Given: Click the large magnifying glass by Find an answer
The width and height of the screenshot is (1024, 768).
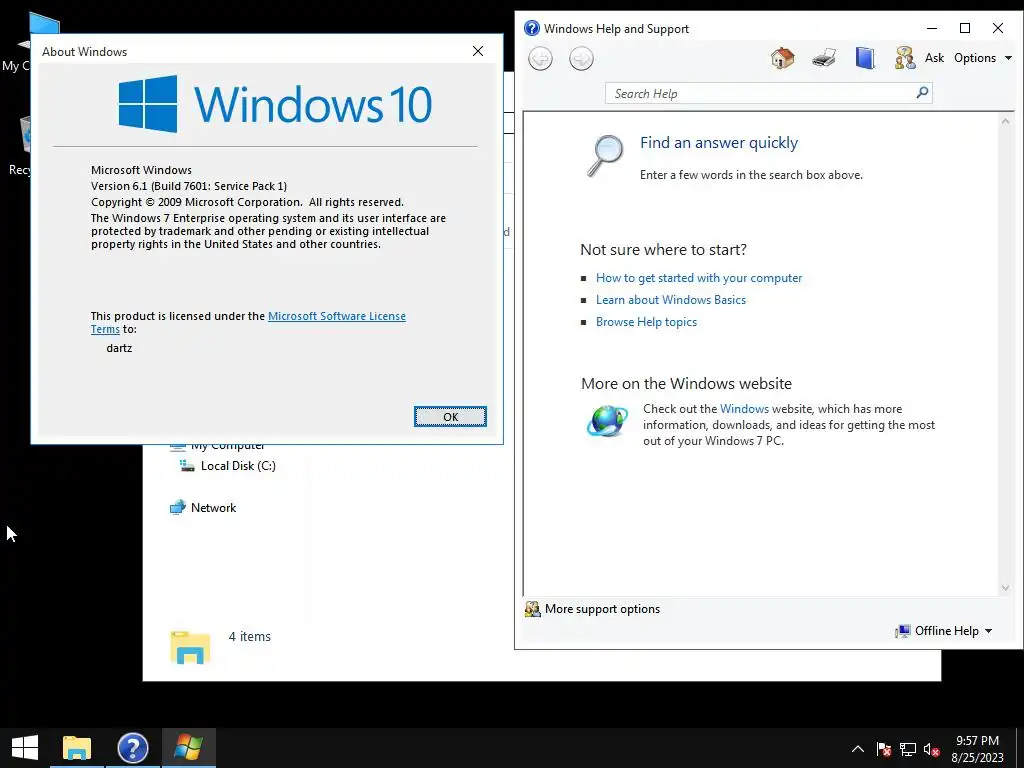Looking at the screenshot, I should coord(605,155).
